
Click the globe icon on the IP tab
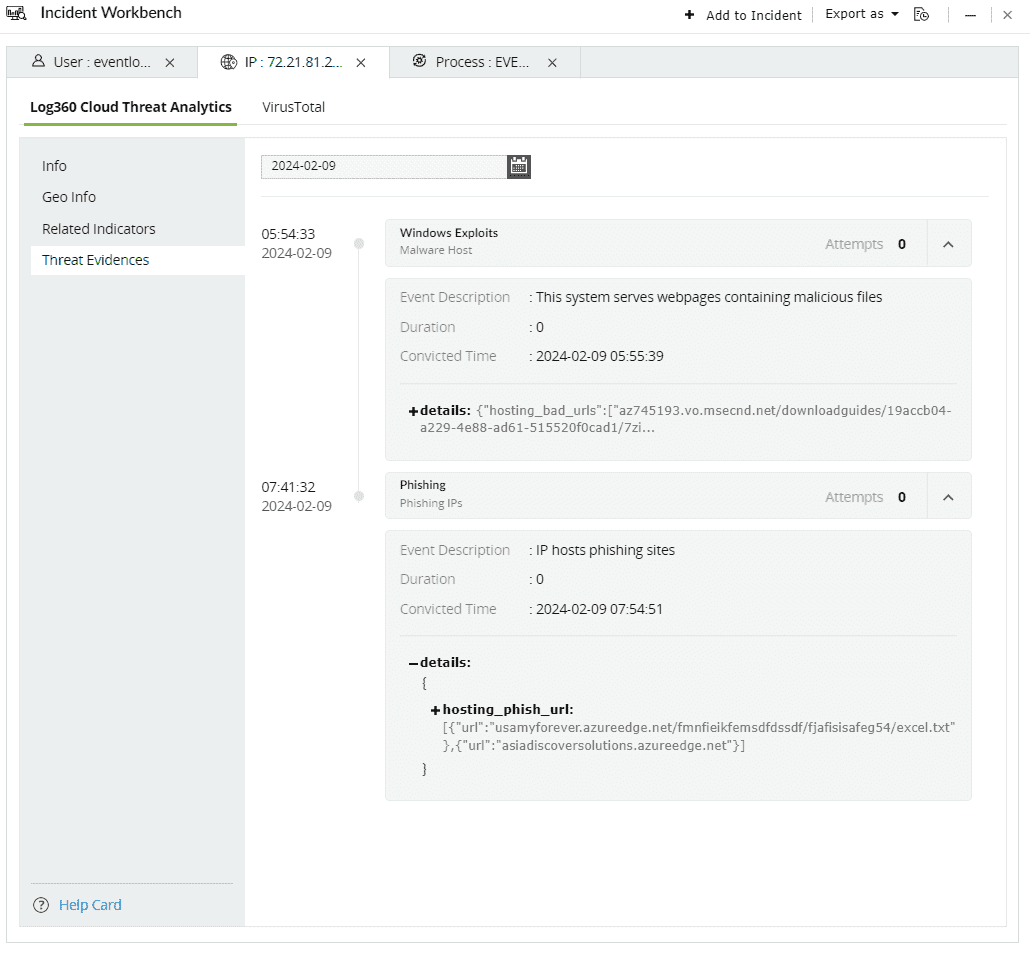pos(228,61)
